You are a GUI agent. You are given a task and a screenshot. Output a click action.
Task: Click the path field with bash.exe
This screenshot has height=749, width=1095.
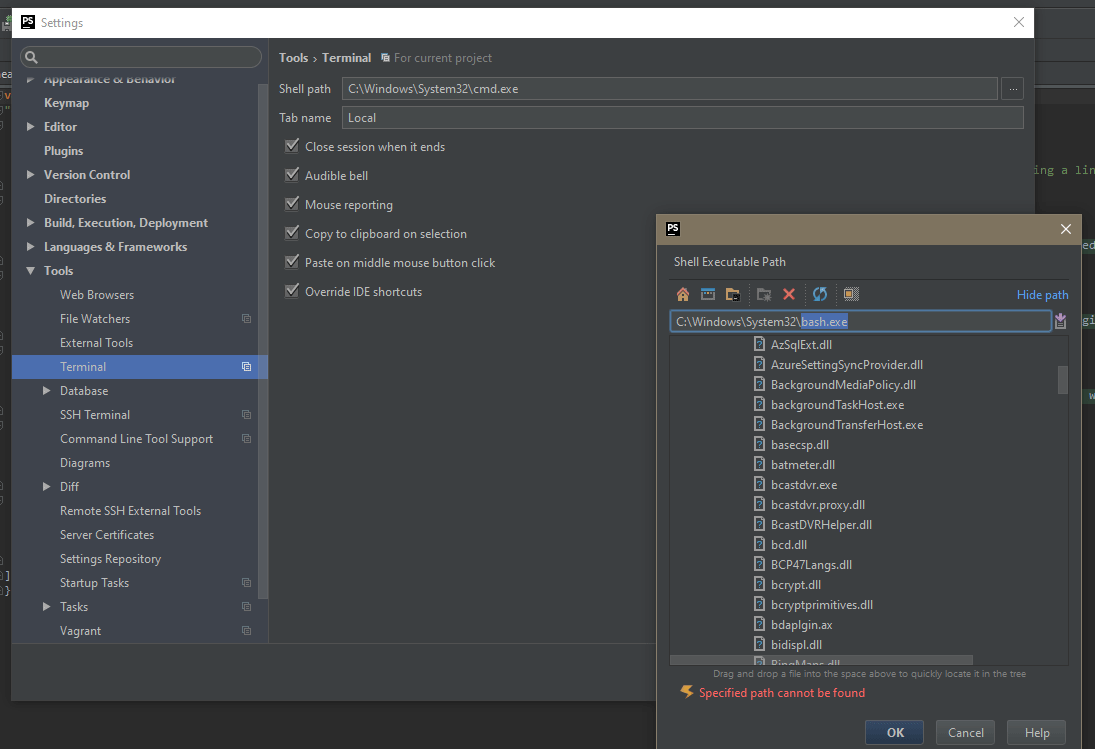(x=860, y=321)
